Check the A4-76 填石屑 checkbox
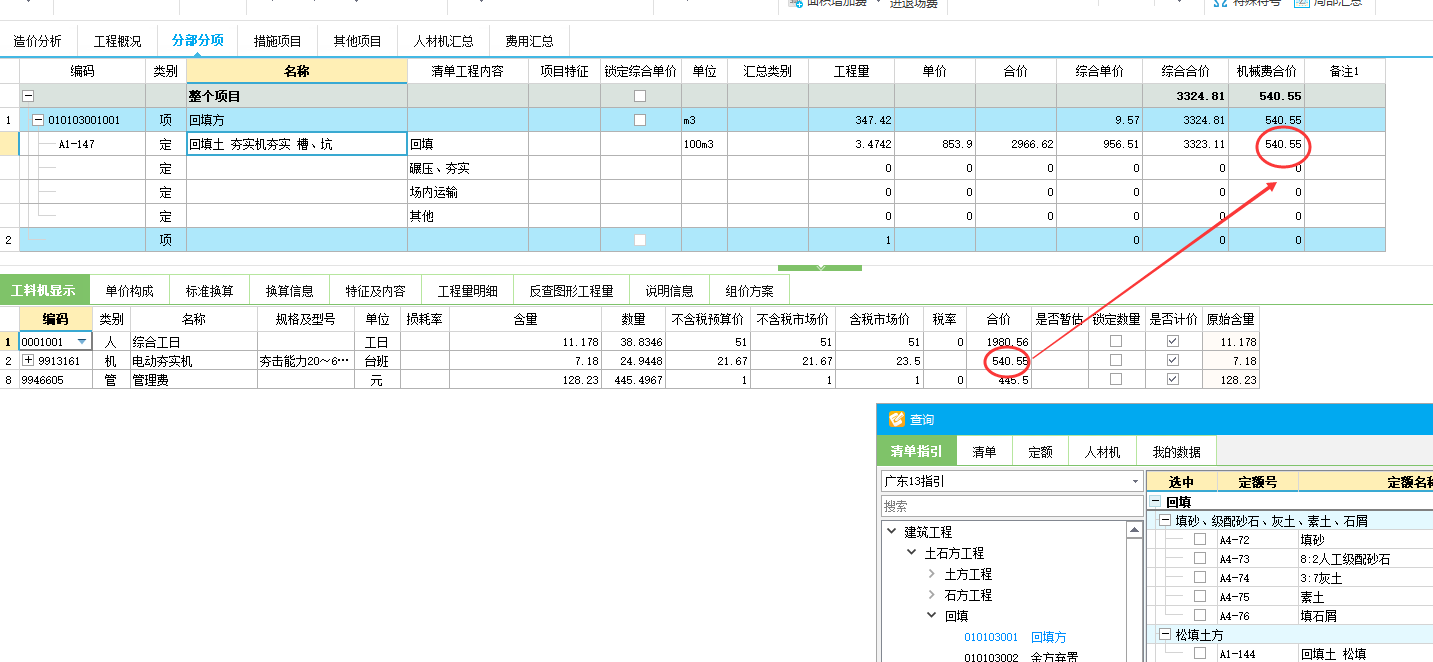1433x662 pixels. [1200, 616]
